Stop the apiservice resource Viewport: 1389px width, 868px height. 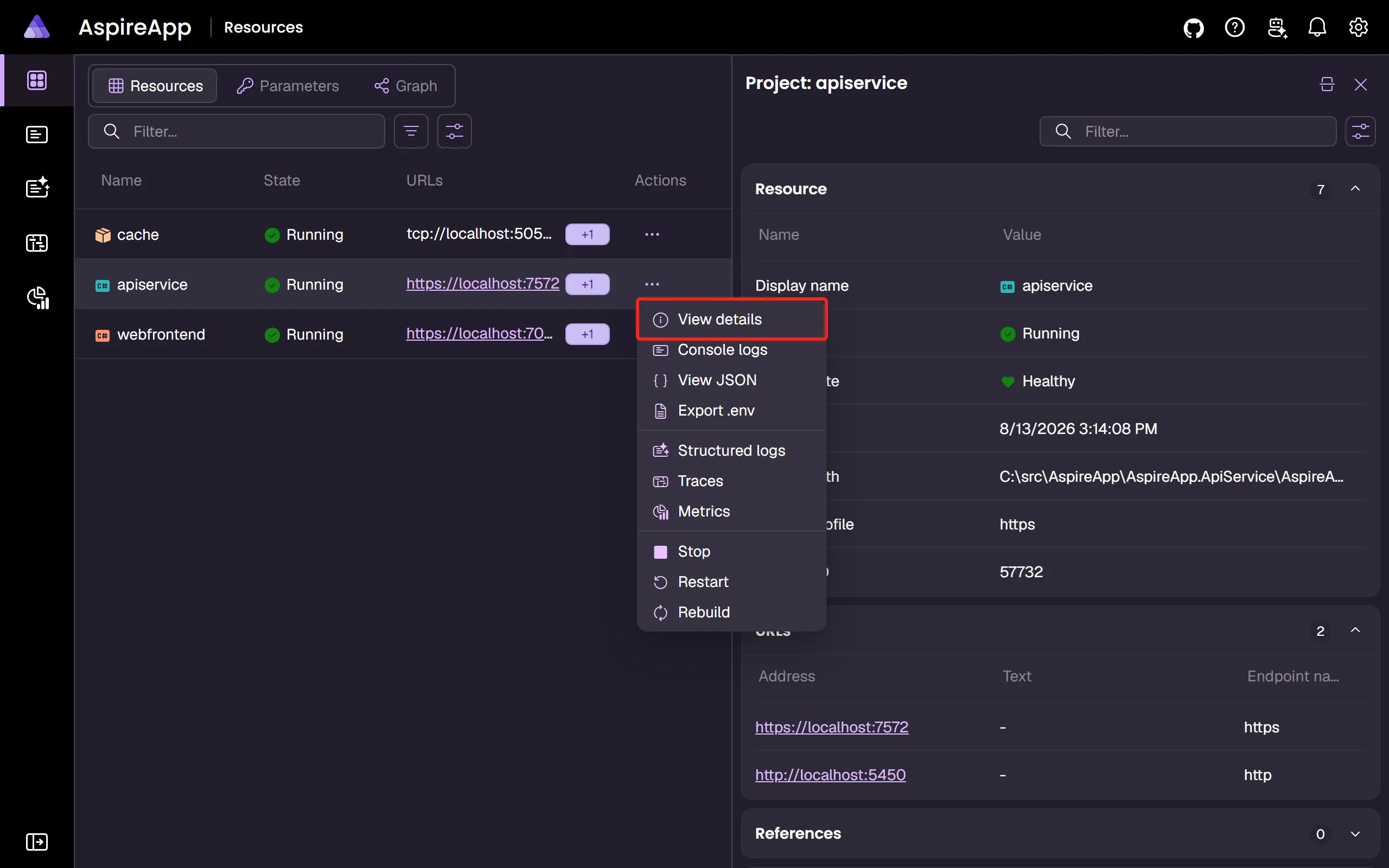coord(732,552)
